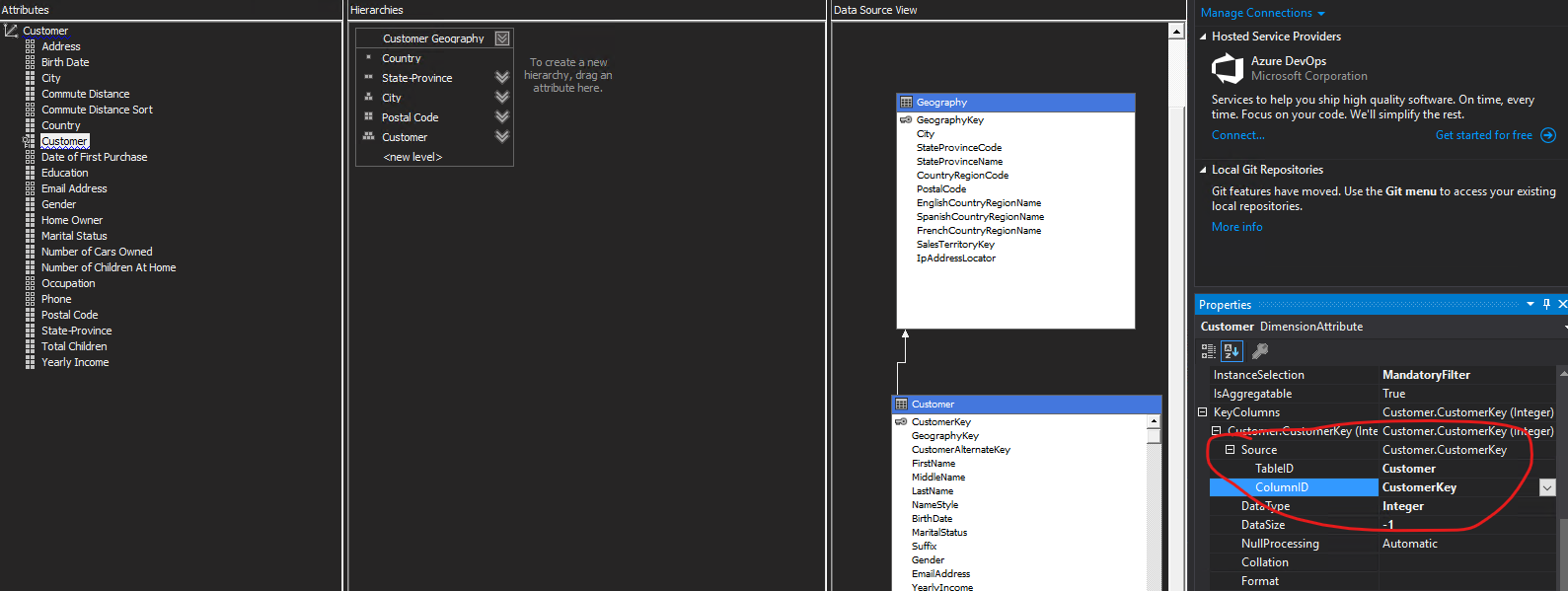Select the EmailAddress column in the Customer table

[940, 573]
